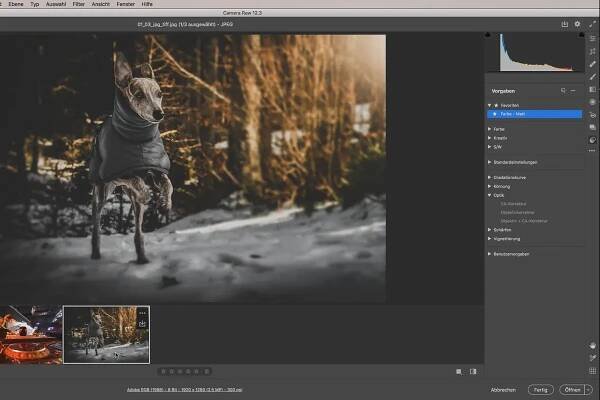Expand the Farbe preset group
The image size is (600, 400).
tap(490, 127)
